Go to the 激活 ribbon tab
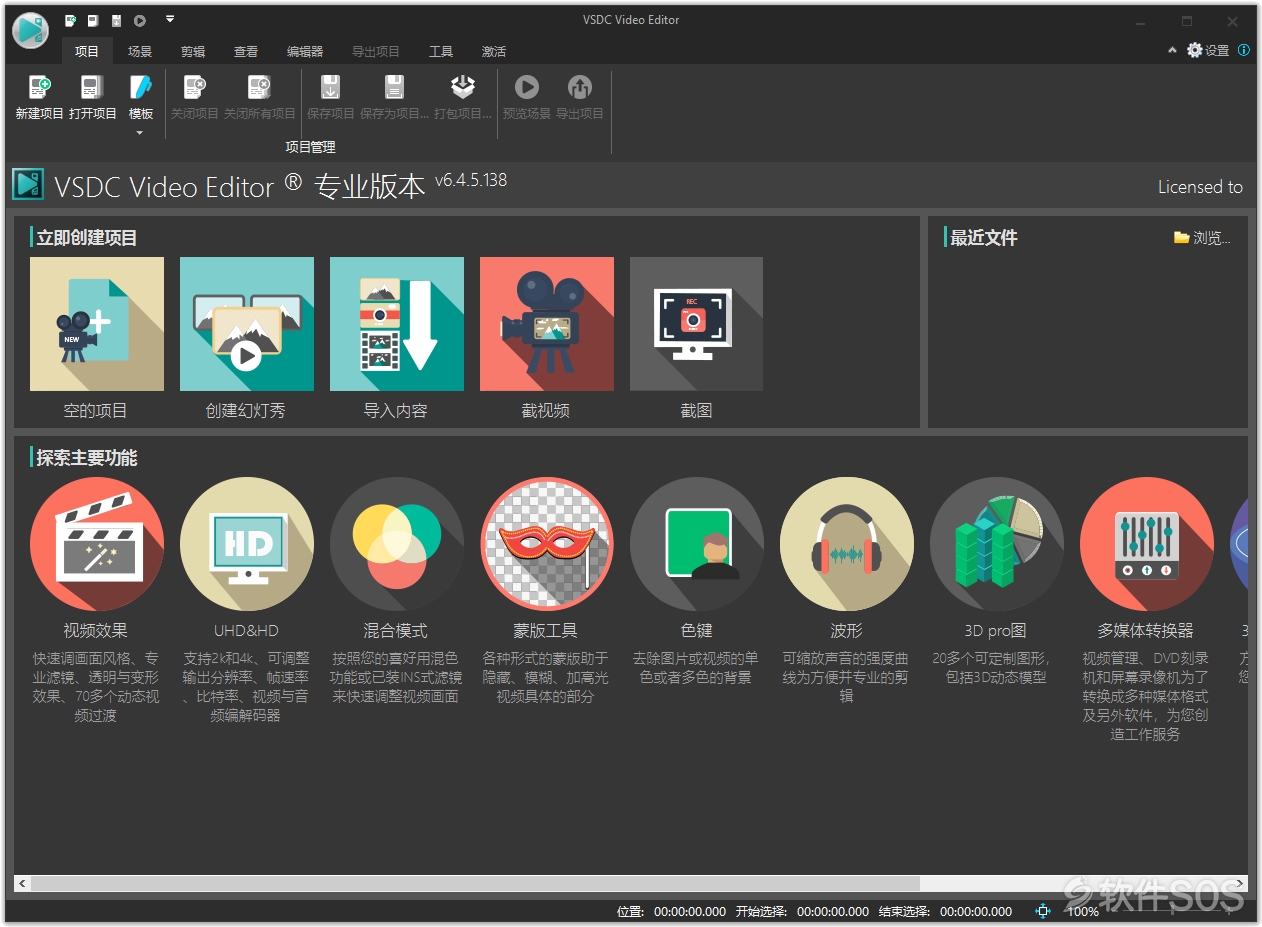 pos(494,51)
